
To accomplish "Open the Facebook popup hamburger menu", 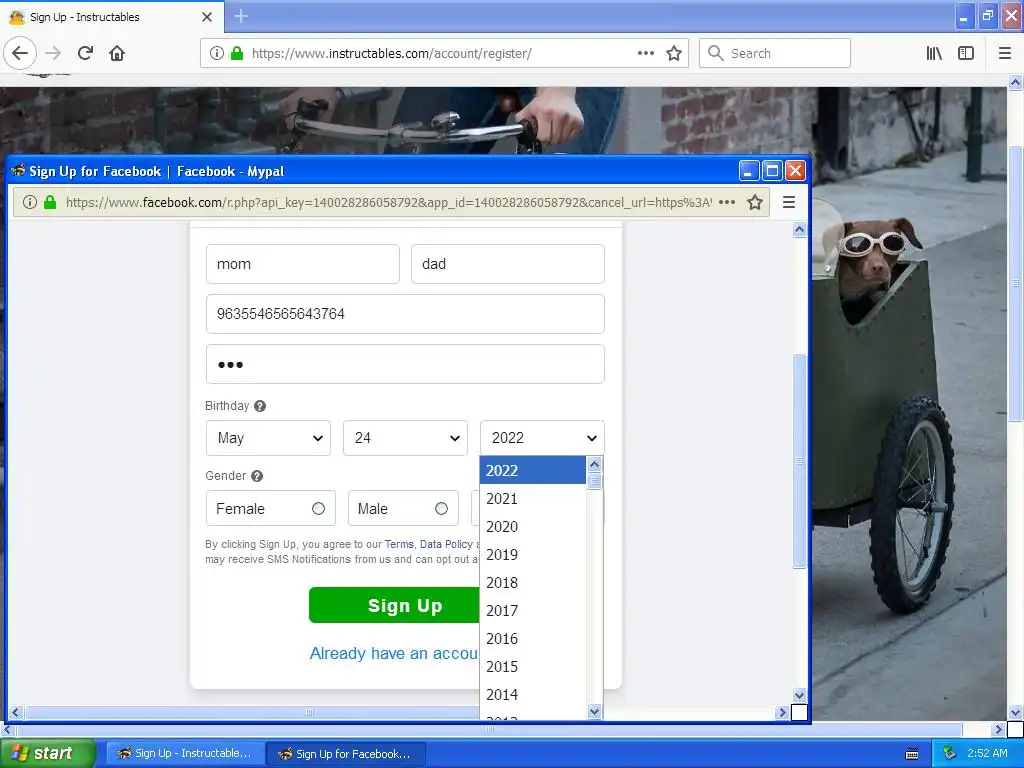I will click(x=789, y=202).
